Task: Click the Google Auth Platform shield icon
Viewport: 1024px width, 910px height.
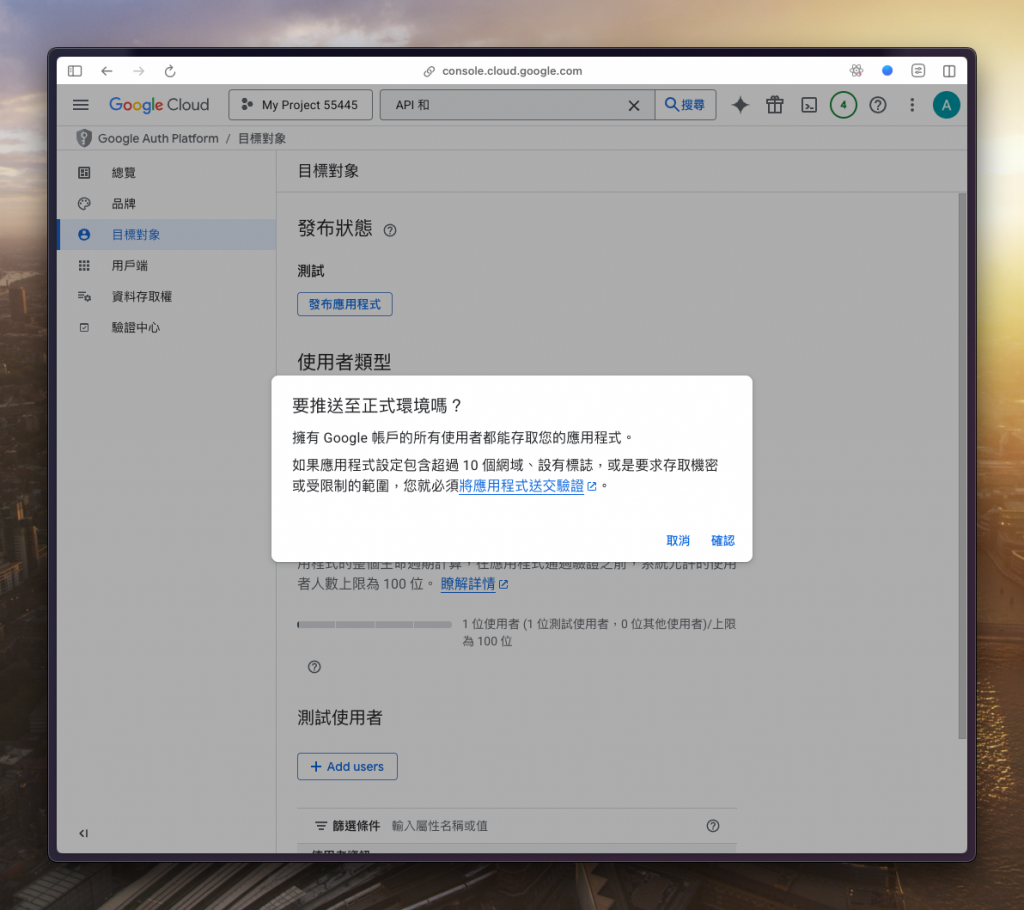Action: pos(84,138)
